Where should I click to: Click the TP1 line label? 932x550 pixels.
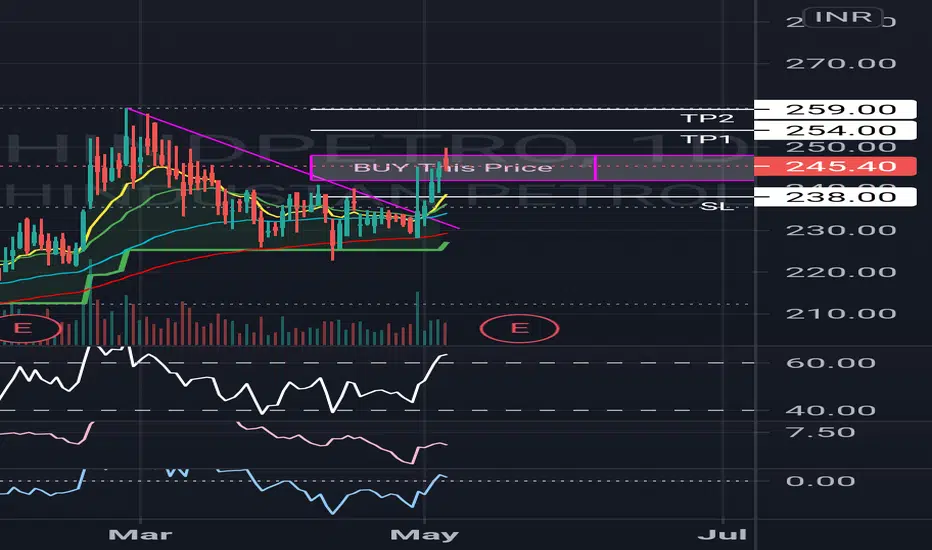[x=706, y=139]
